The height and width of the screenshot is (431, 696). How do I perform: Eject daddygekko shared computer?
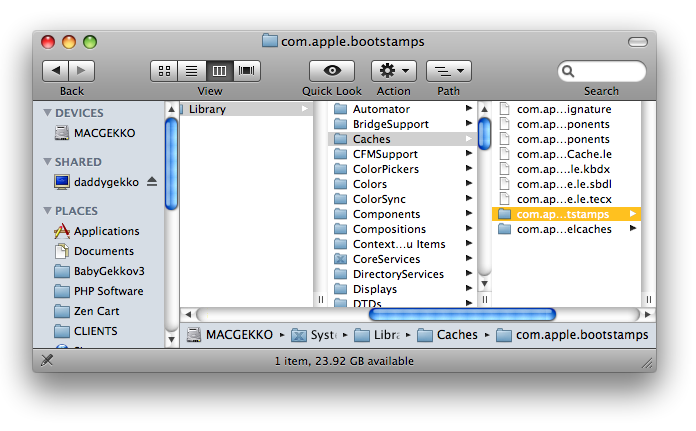[x=152, y=182]
